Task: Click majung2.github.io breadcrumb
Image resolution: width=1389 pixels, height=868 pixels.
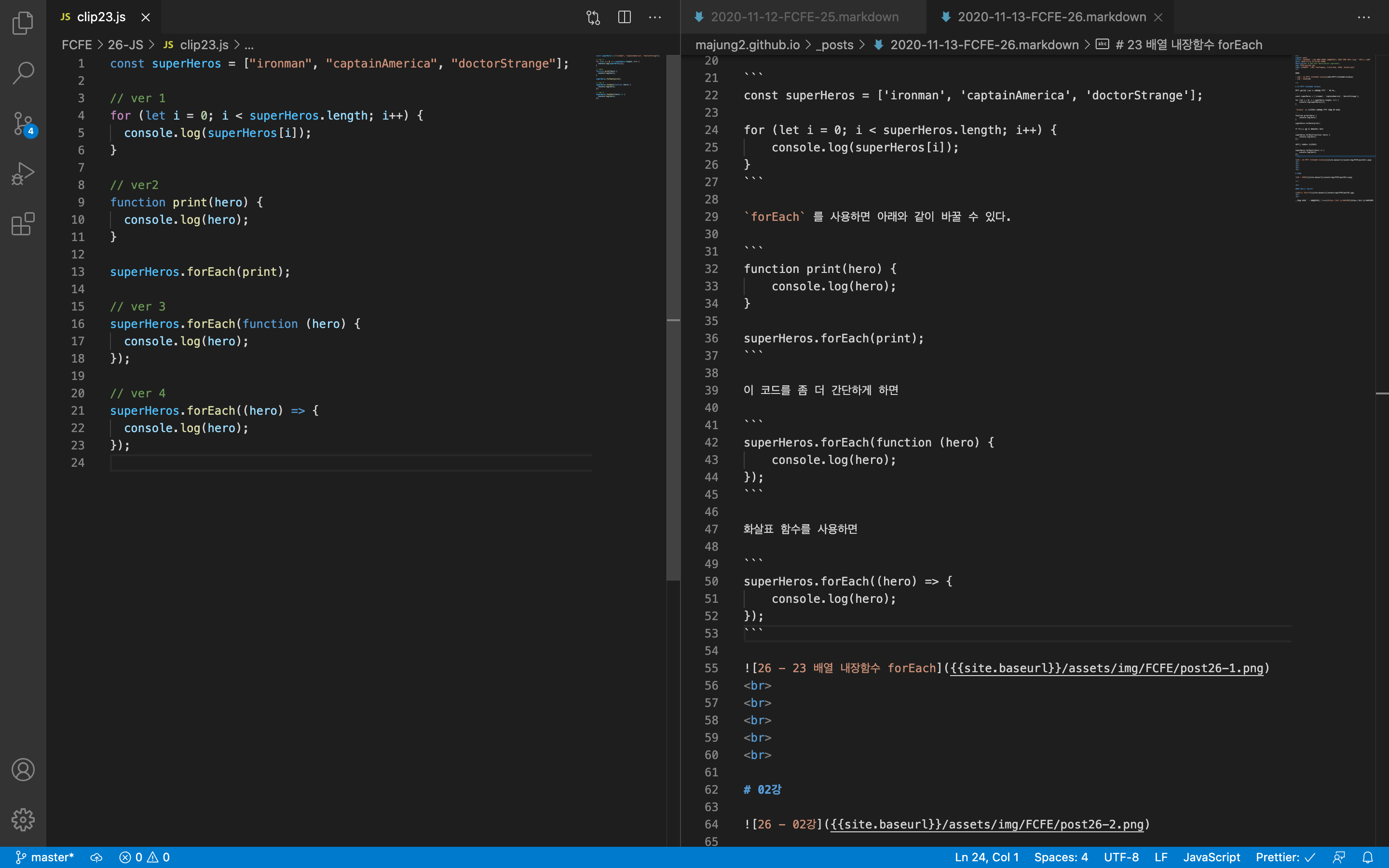Action: [747, 45]
